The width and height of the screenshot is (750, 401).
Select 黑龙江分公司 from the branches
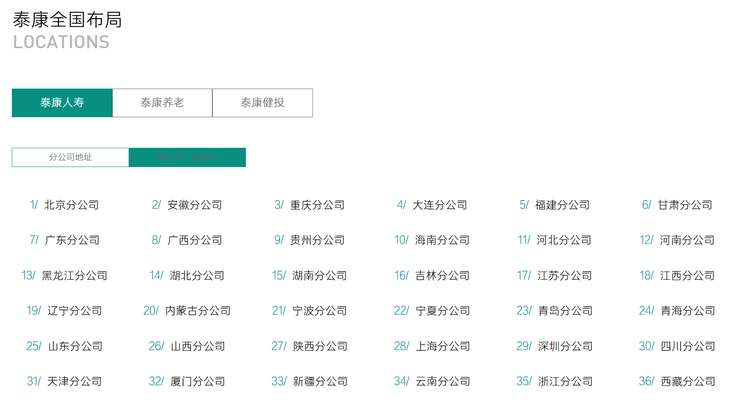click(x=74, y=276)
